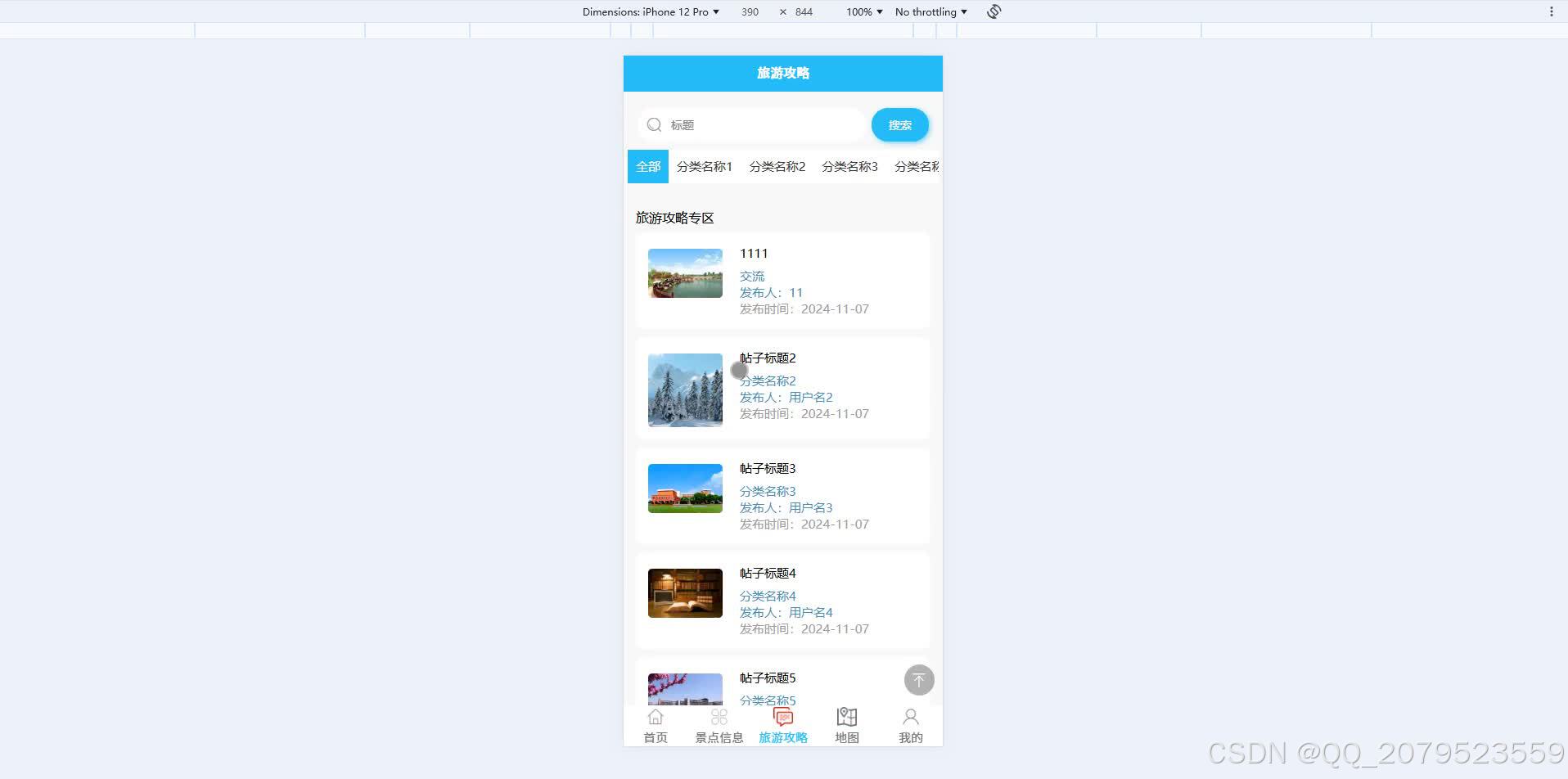Click 发布人：用户名3 text
Image resolution: width=1568 pixels, height=779 pixels.
pos(786,508)
